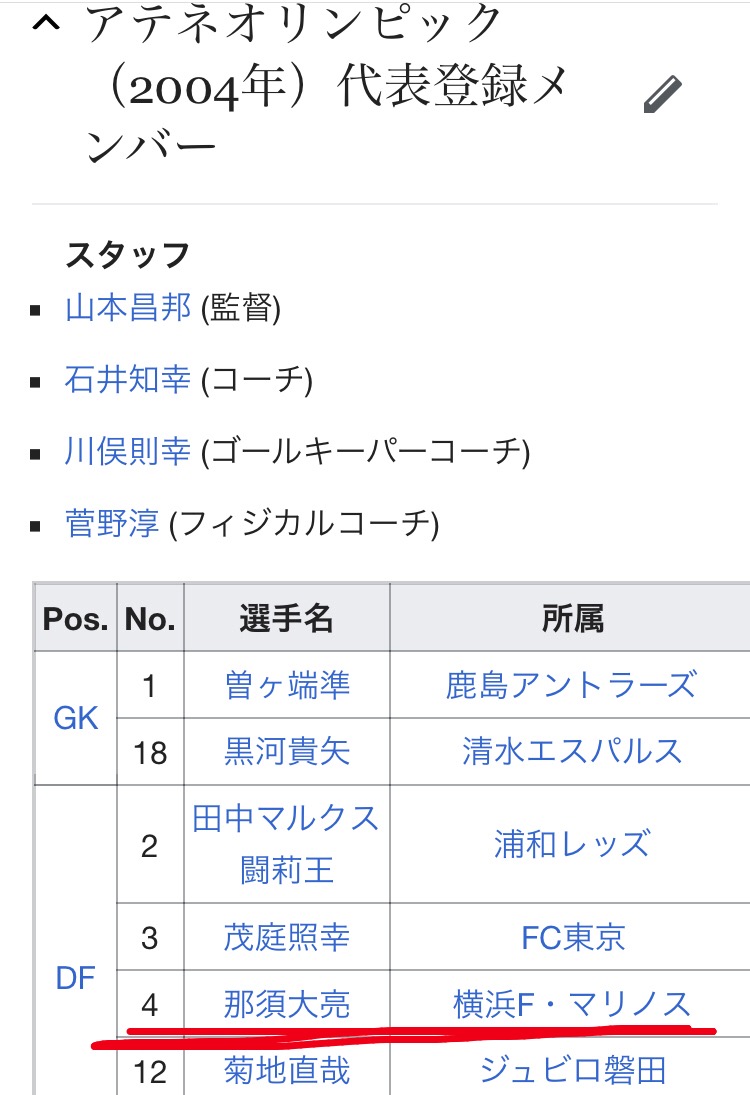Open the 鹿島アントラーズ club link
The image size is (750, 1095).
[x=571, y=685]
